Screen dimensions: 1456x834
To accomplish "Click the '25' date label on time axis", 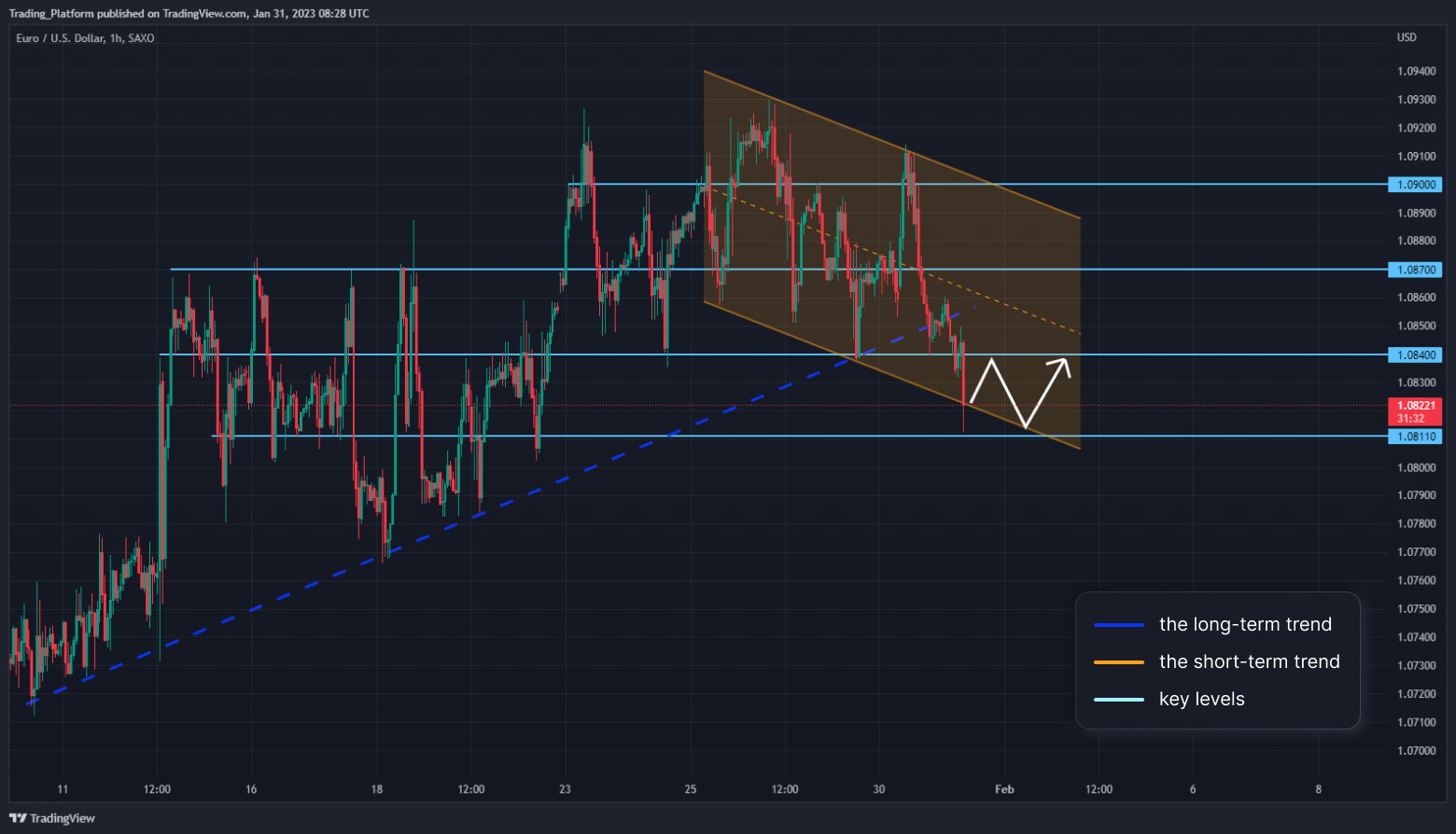I will click(691, 789).
